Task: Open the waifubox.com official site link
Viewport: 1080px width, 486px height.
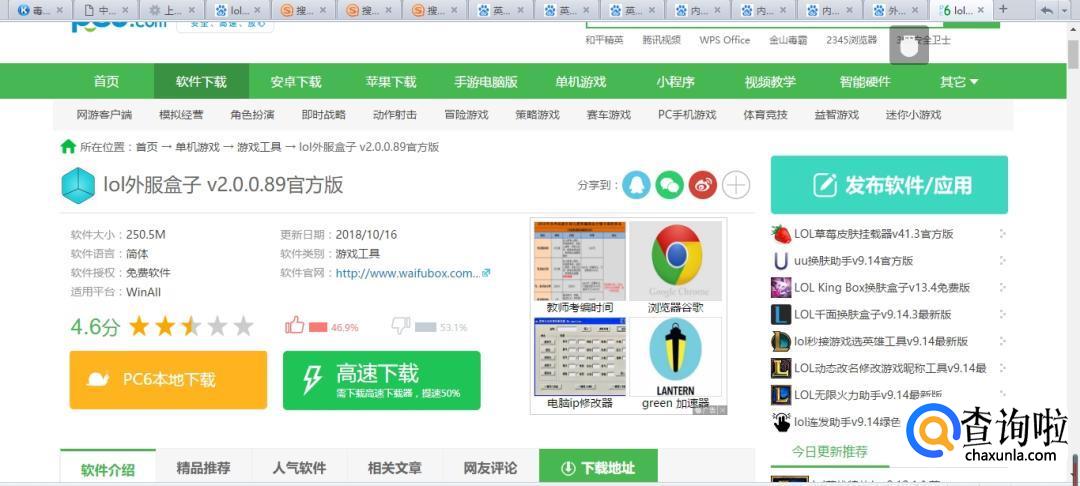Action: pyautogui.click(x=408, y=273)
